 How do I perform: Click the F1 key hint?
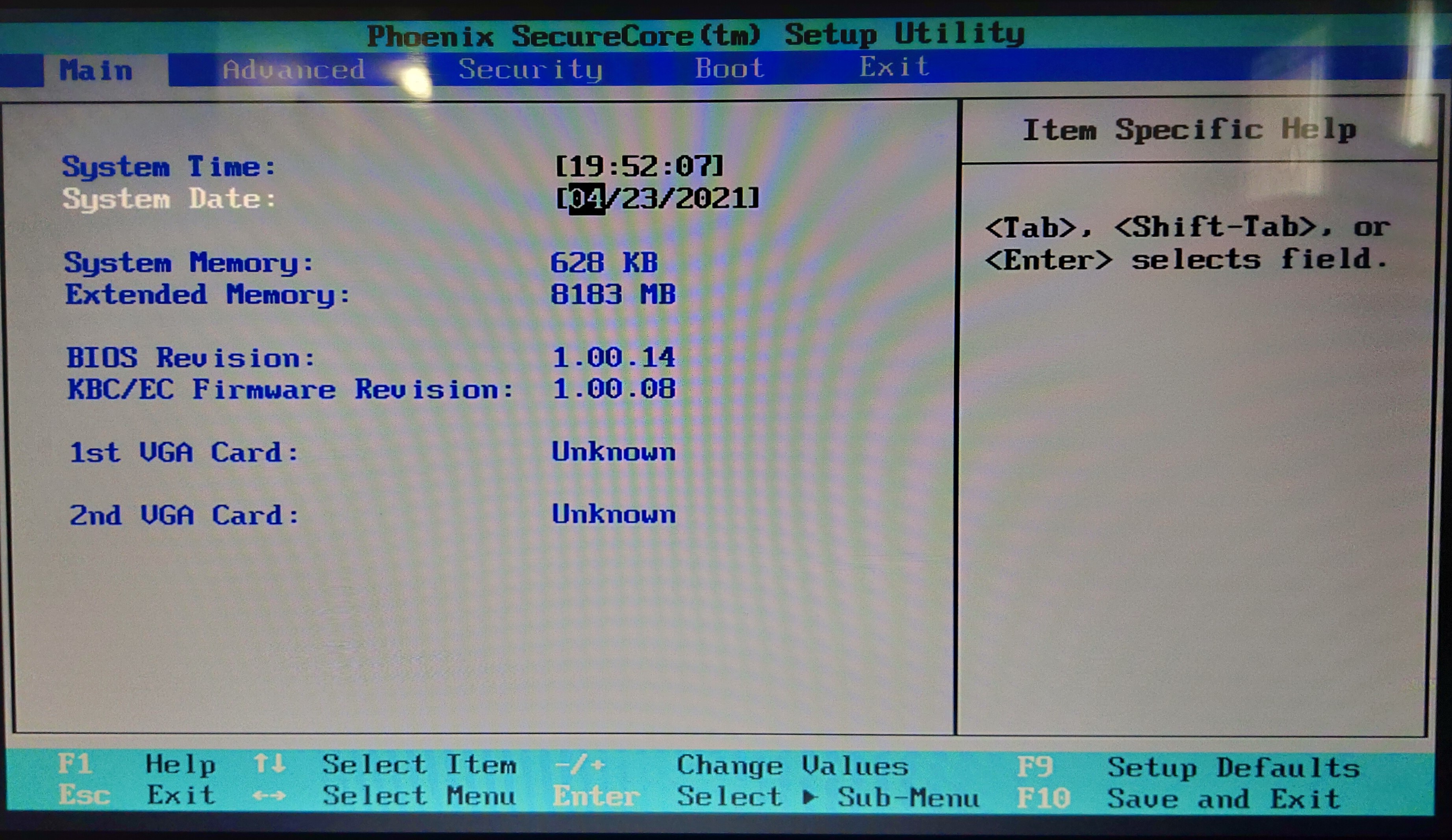(75, 765)
